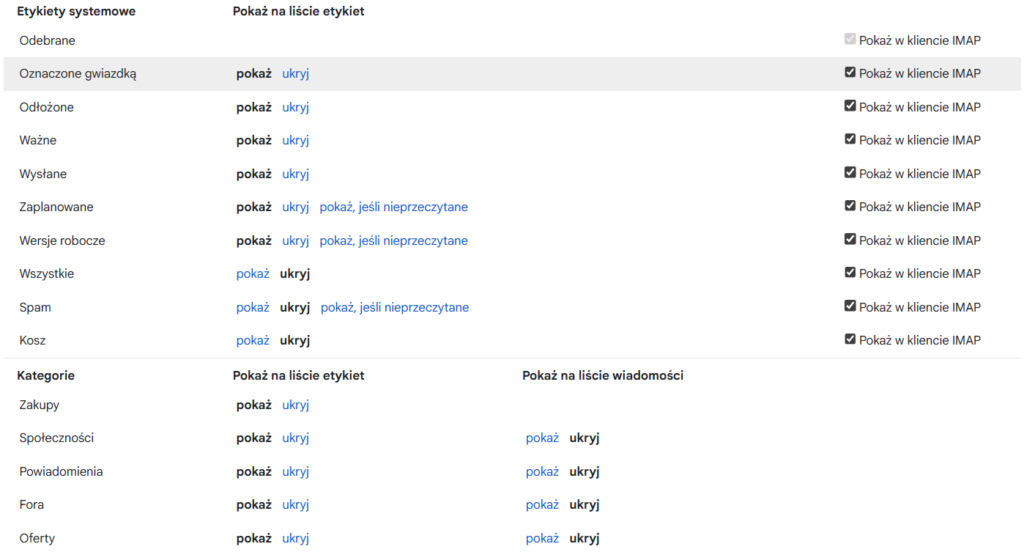Toggle IMAP checkbox for Spam
The height and width of the screenshot is (552, 1024).
[850, 306]
